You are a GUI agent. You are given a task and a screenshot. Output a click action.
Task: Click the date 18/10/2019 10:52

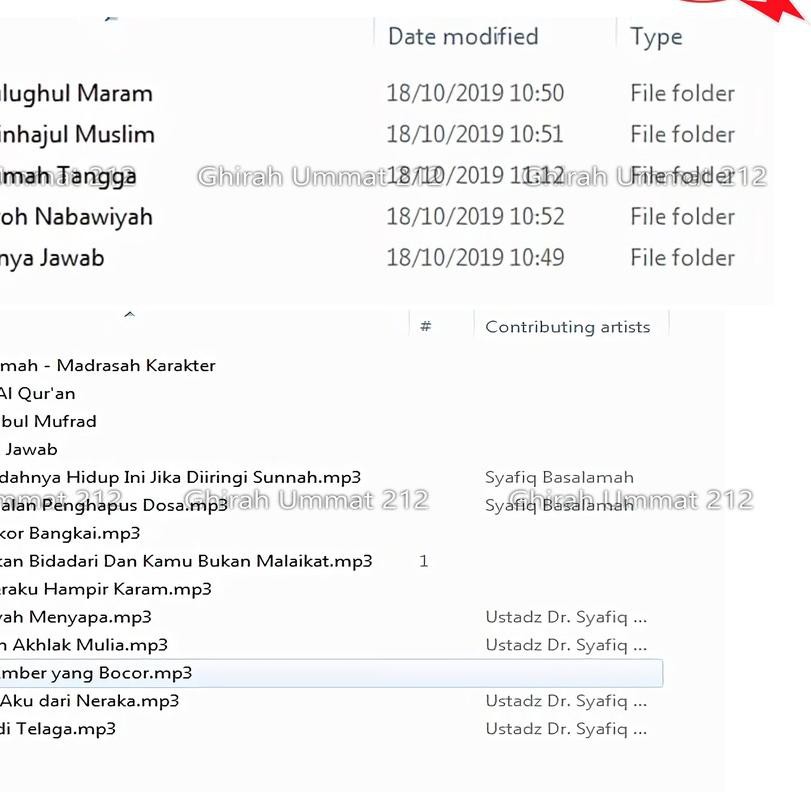click(475, 217)
